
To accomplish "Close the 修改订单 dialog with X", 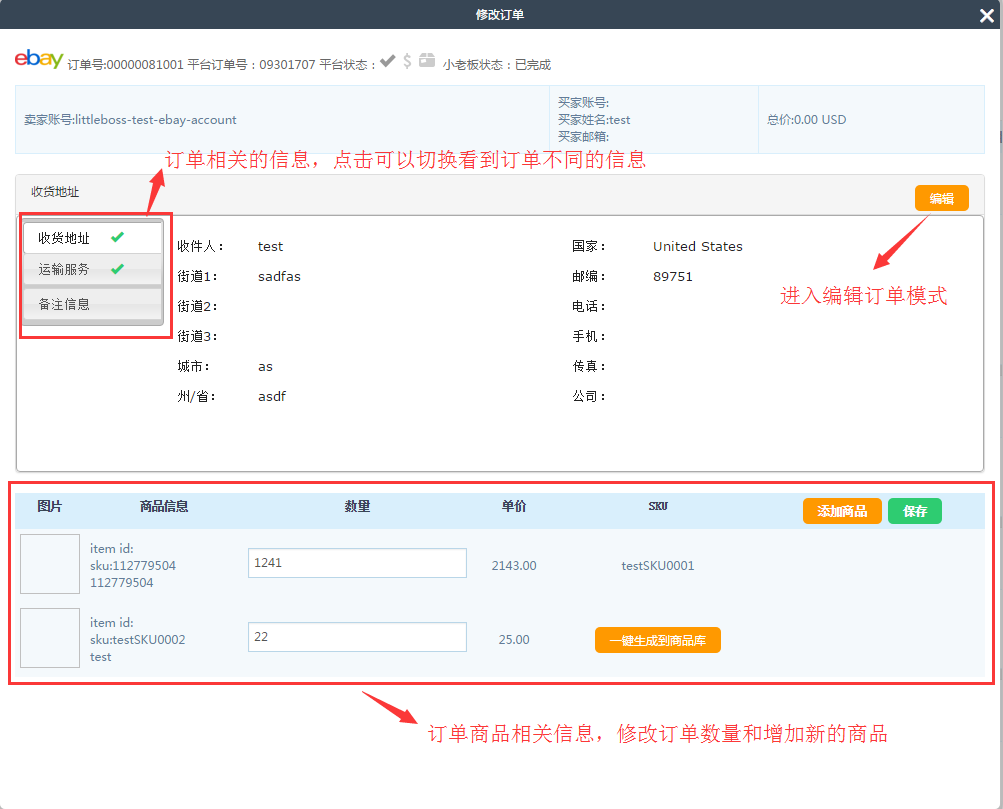I will tap(986, 14).
